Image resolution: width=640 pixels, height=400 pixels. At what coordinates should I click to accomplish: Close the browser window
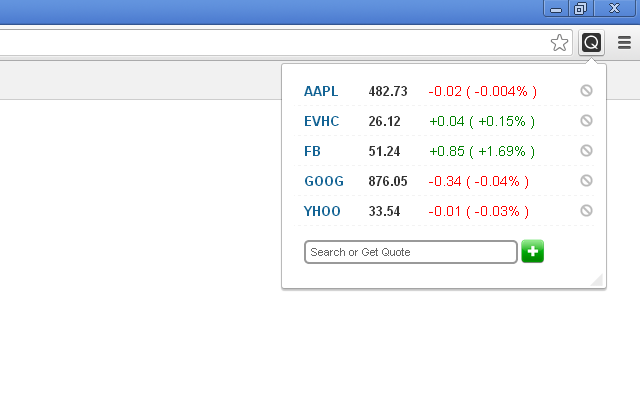click(x=614, y=9)
